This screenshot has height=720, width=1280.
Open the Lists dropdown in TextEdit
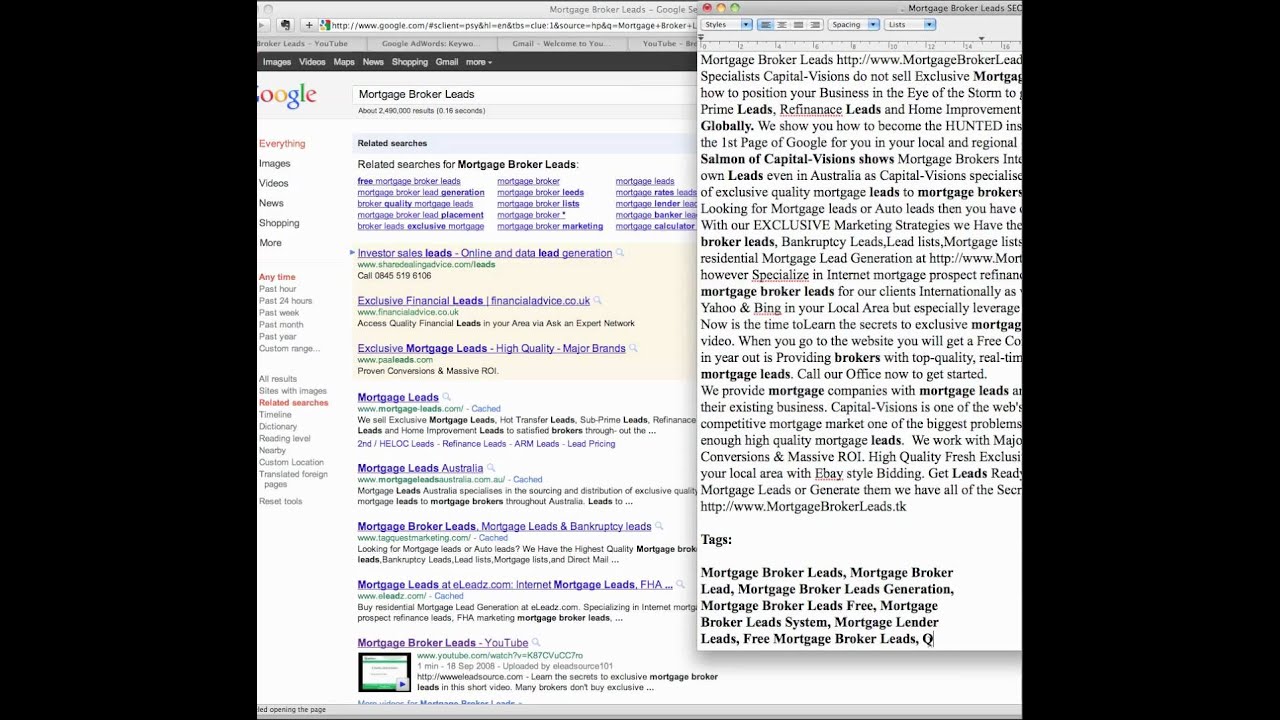[910, 24]
